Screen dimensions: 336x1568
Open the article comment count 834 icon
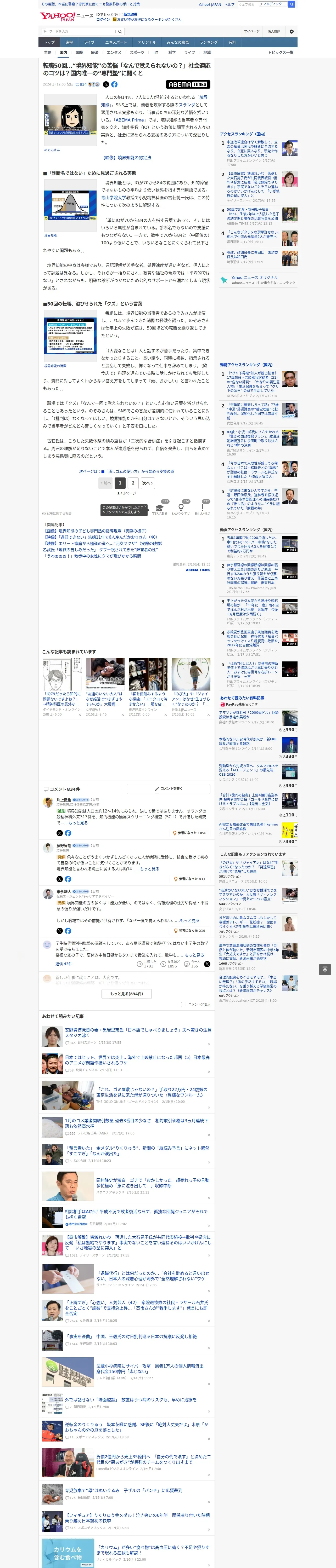81,85
